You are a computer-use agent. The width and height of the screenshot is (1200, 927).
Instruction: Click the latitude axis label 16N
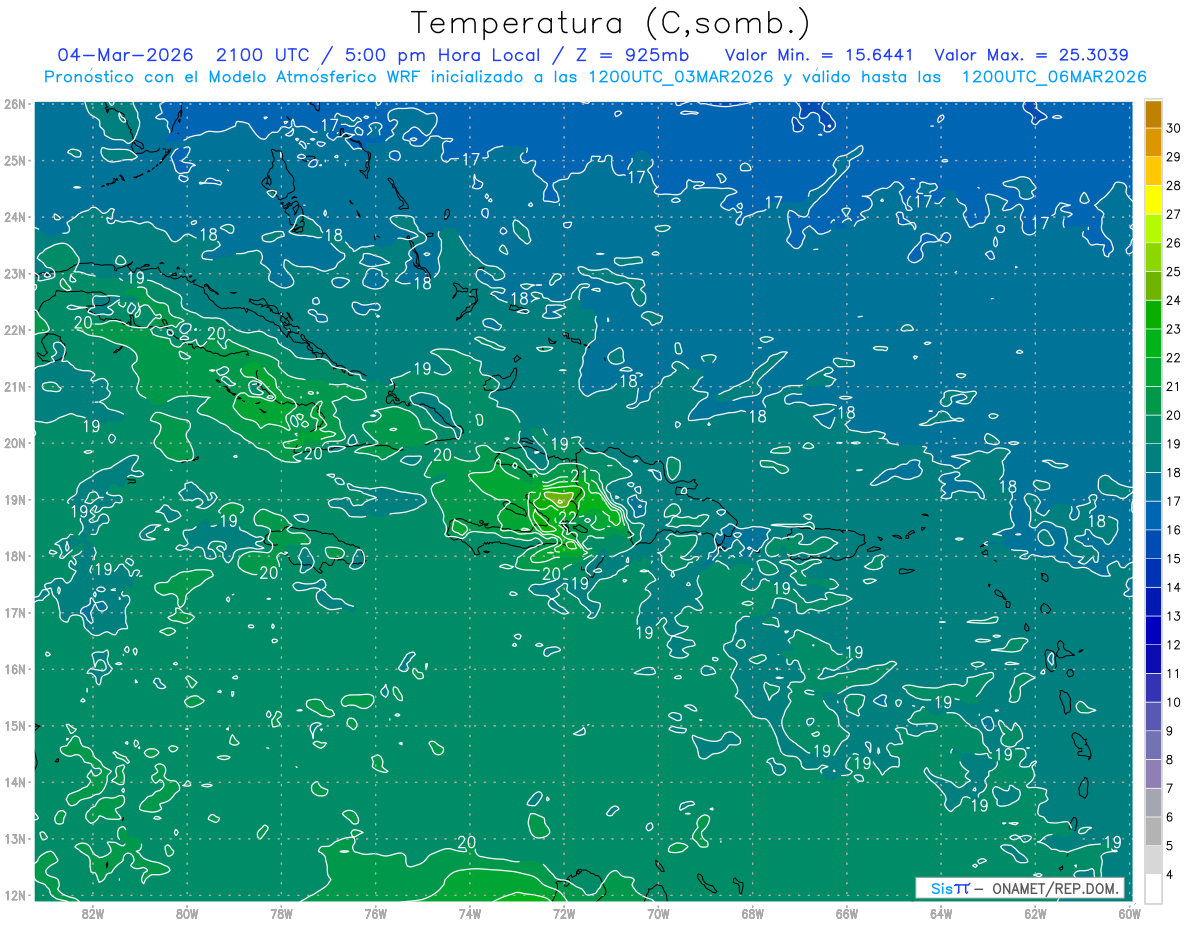coord(16,669)
